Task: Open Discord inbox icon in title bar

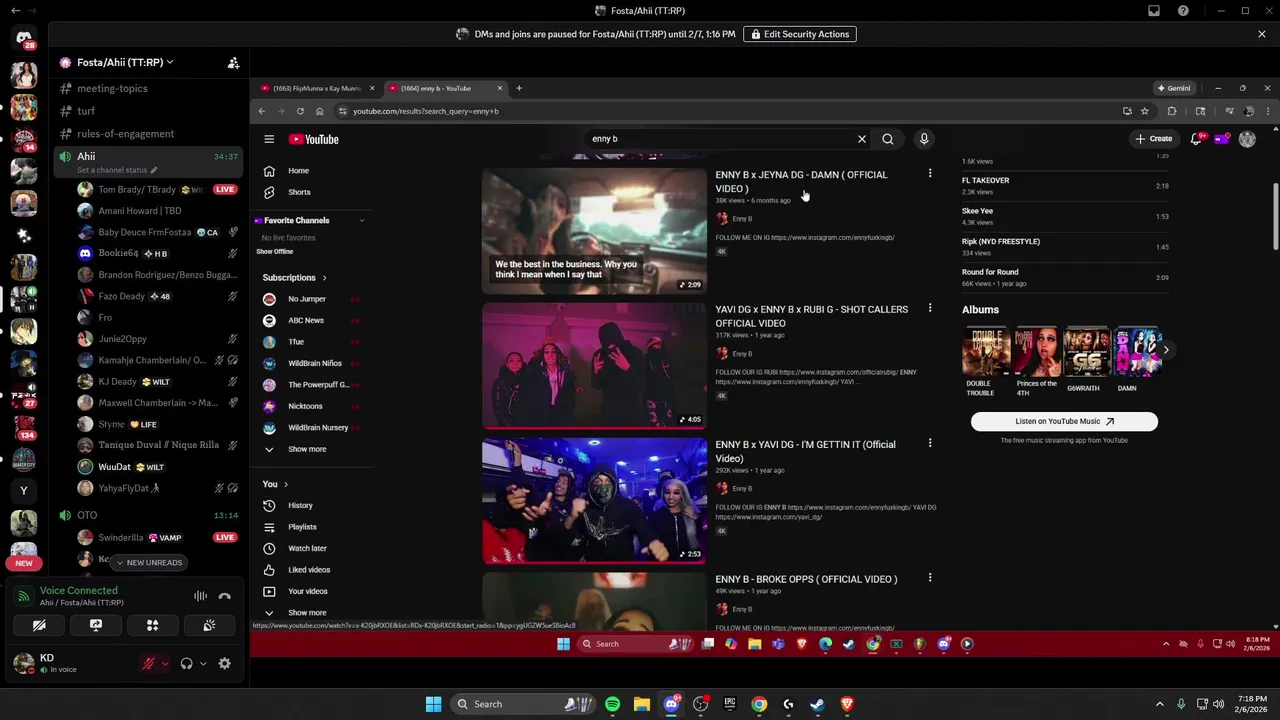Action: click(1154, 11)
